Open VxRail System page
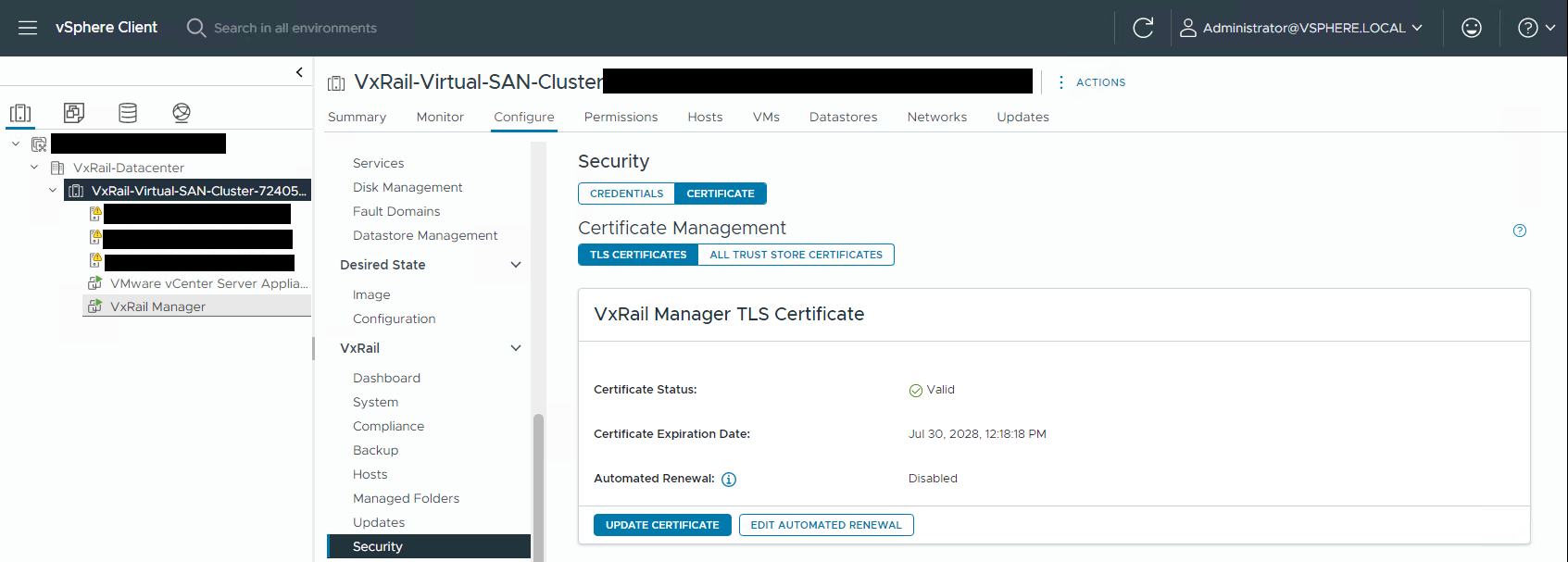The width and height of the screenshot is (1568, 562). coord(375,402)
